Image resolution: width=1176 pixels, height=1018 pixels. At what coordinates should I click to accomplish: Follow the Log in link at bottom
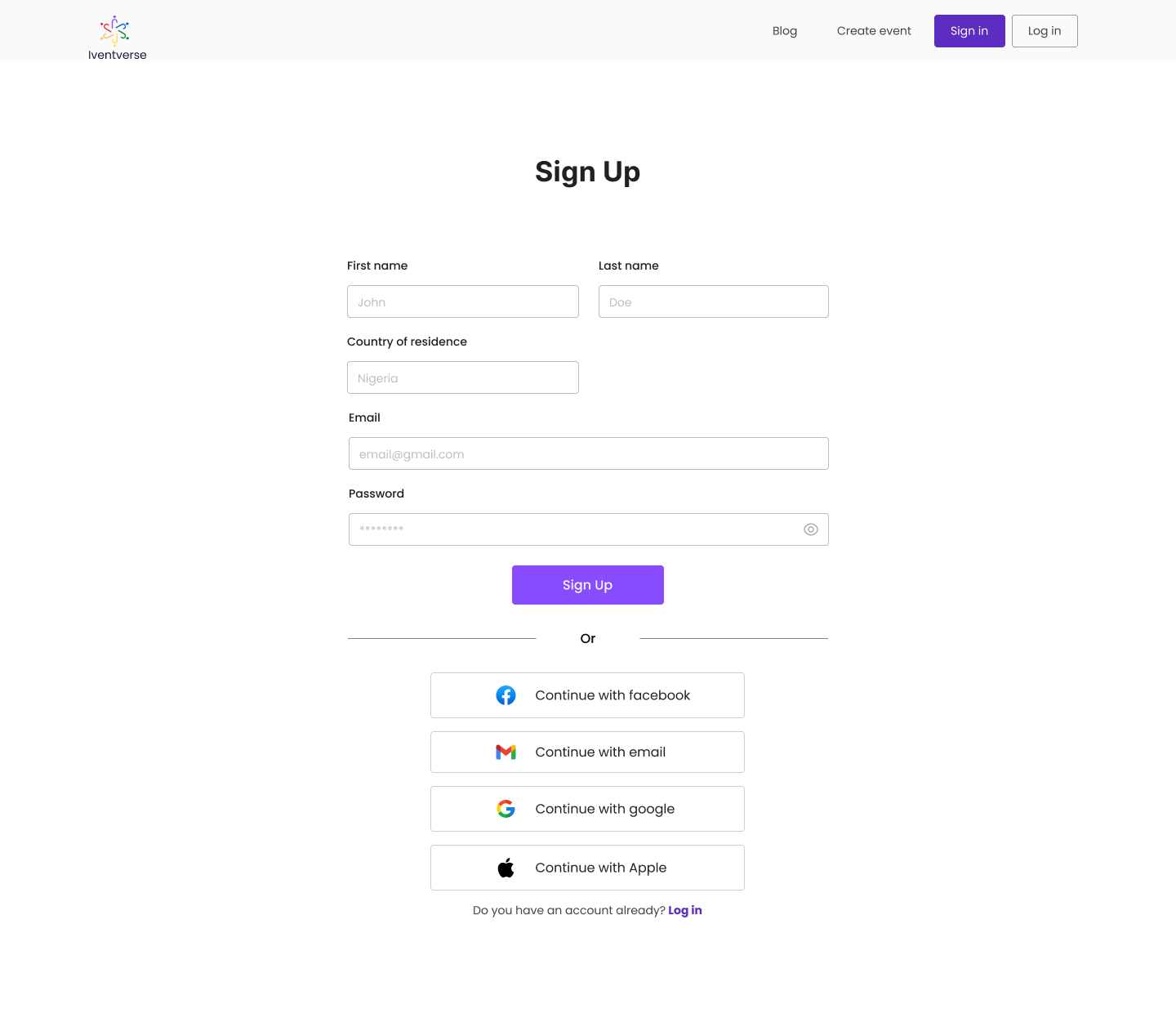684,910
